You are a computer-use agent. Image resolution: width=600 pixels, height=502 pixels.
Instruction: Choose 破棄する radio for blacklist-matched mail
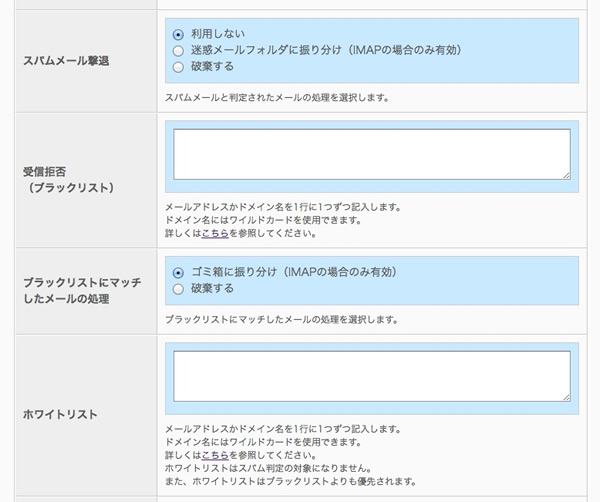(x=178, y=288)
